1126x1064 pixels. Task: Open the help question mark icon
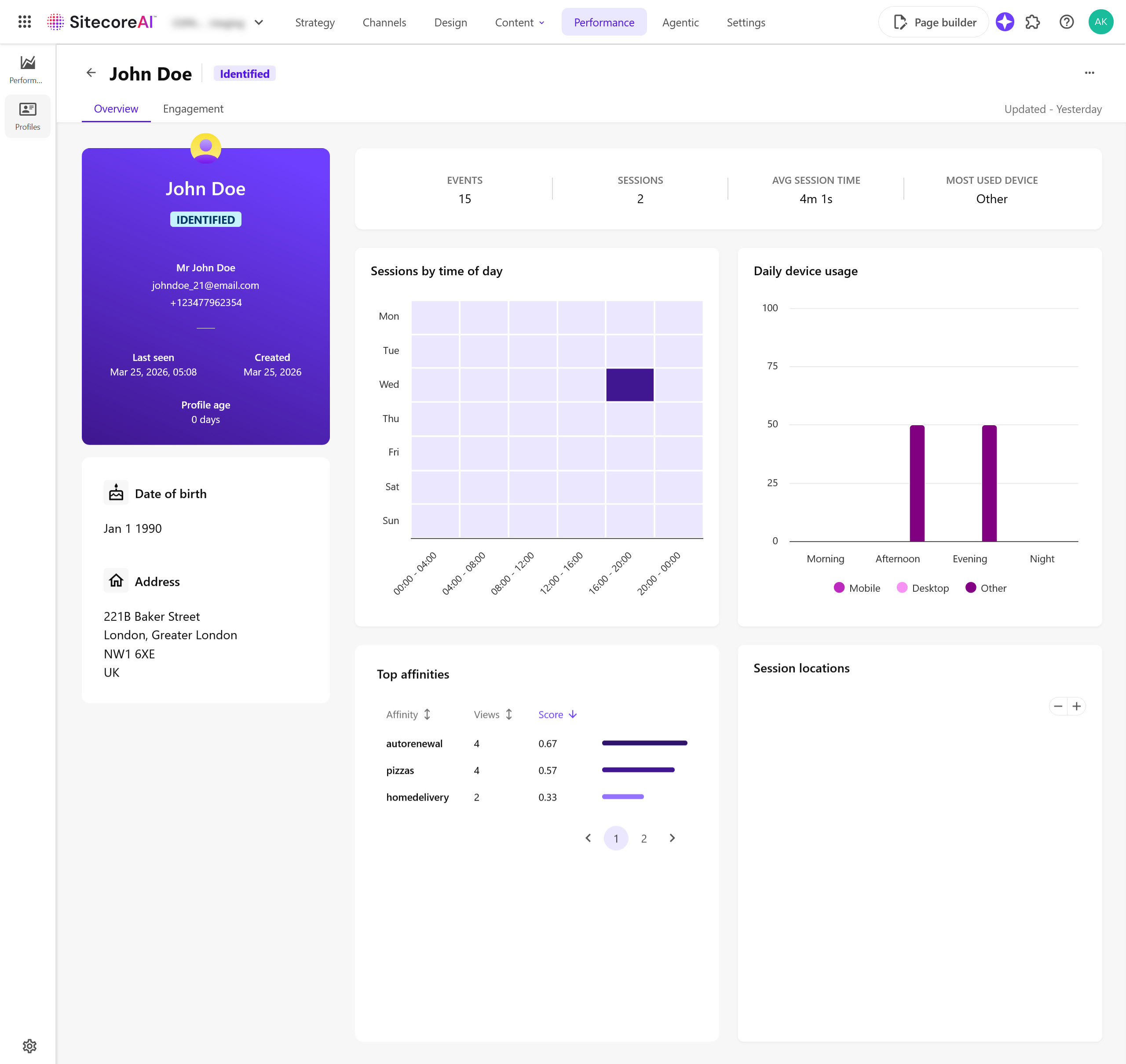(x=1067, y=22)
